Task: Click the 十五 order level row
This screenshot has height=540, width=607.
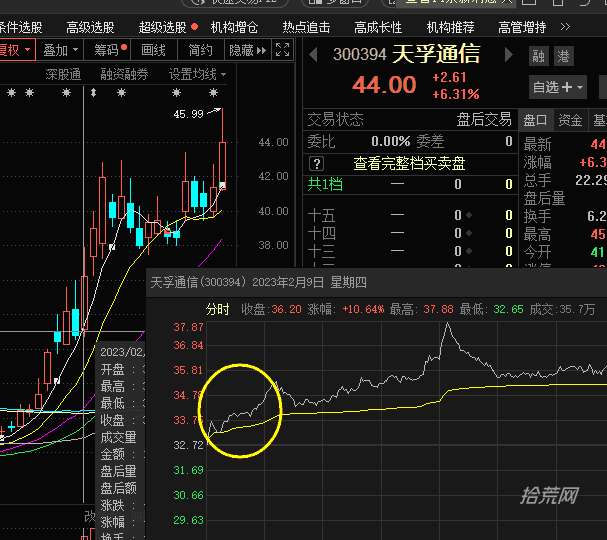Action: click(410, 215)
